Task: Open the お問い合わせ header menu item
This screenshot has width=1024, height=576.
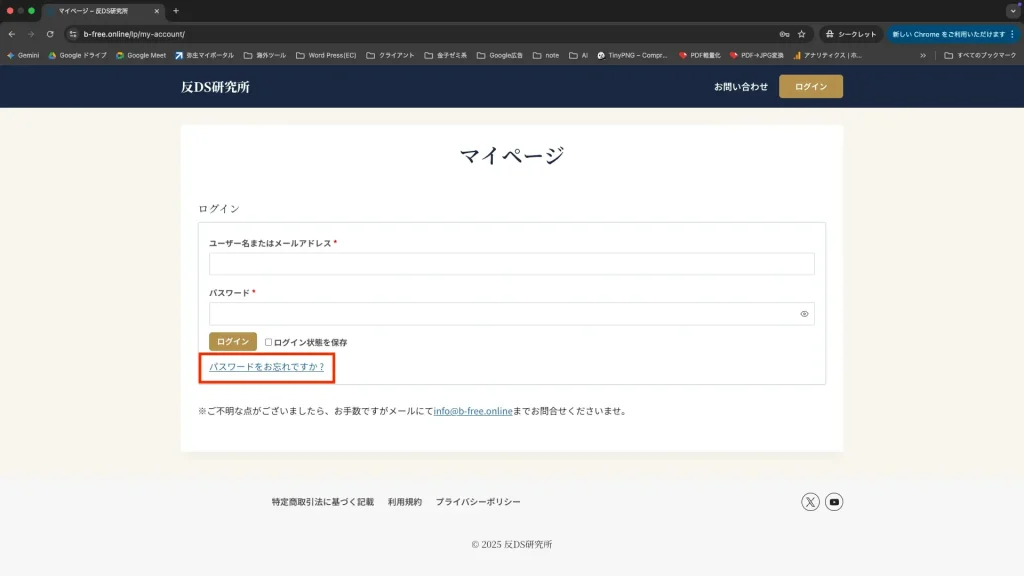Action: 741,87
